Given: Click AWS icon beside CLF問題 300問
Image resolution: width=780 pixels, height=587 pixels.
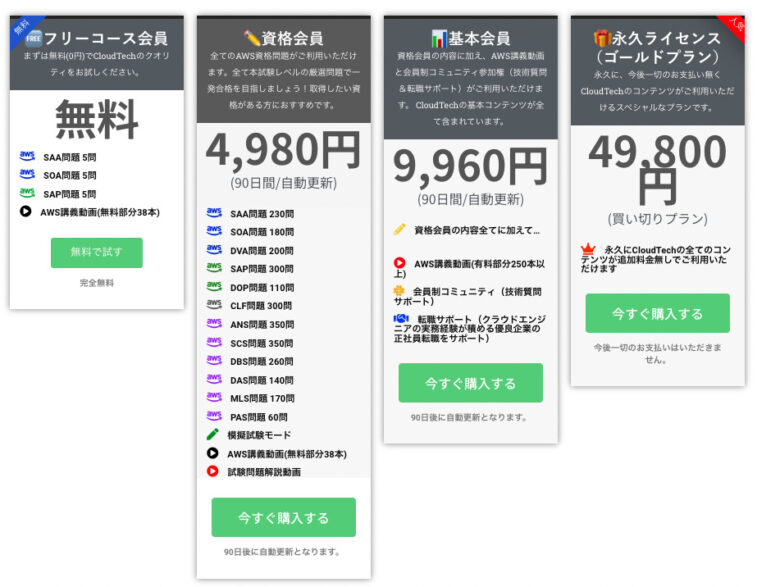Looking at the screenshot, I should (214, 304).
